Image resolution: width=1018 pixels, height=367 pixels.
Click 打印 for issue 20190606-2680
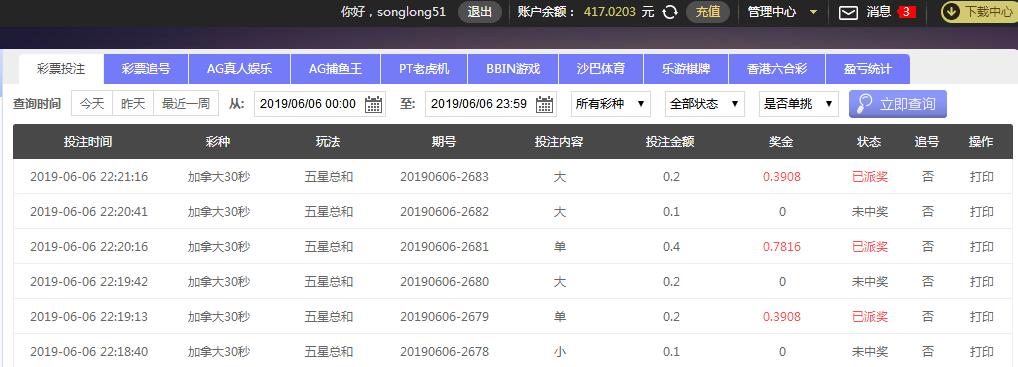(982, 282)
